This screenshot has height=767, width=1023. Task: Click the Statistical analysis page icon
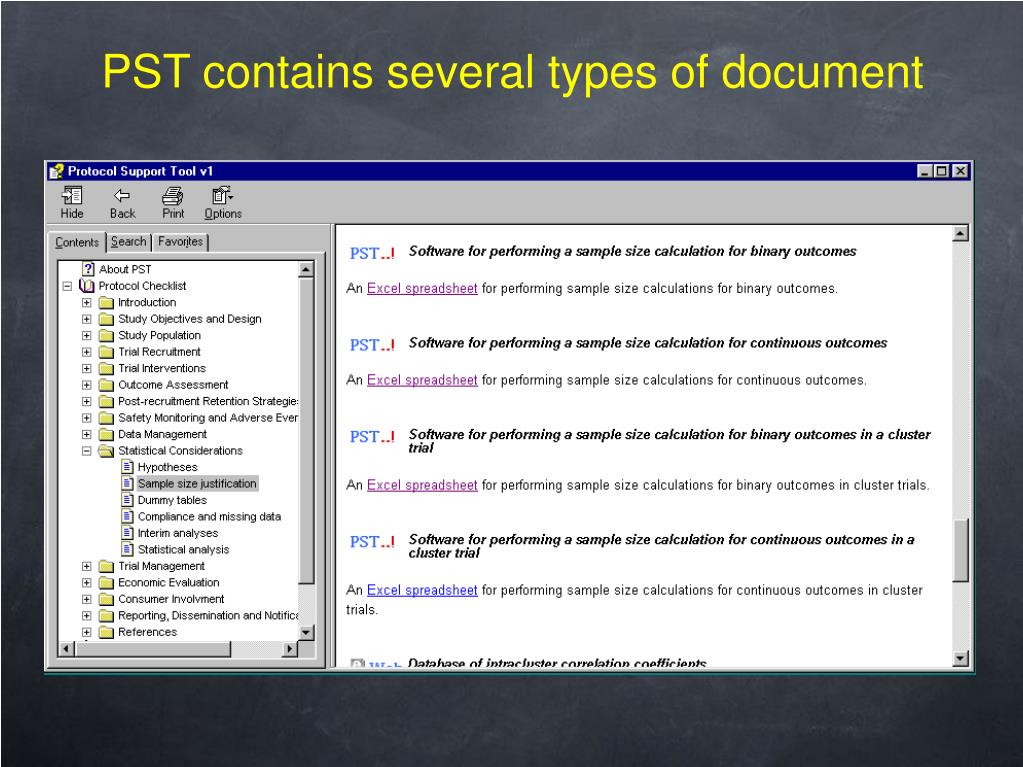pyautogui.click(x=128, y=549)
